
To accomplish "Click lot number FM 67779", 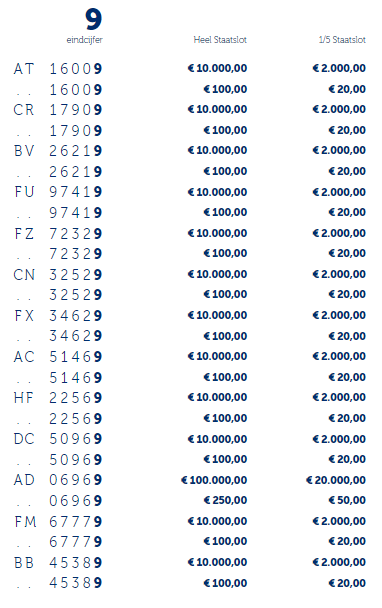I will (x=58, y=522).
